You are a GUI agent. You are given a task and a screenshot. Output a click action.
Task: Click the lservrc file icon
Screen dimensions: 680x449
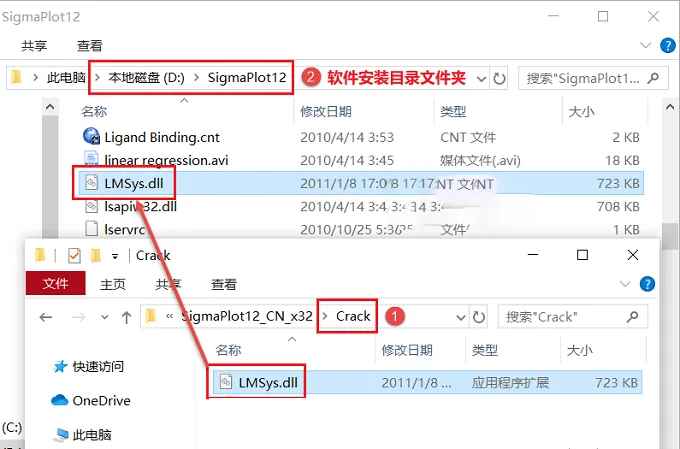click(91, 229)
